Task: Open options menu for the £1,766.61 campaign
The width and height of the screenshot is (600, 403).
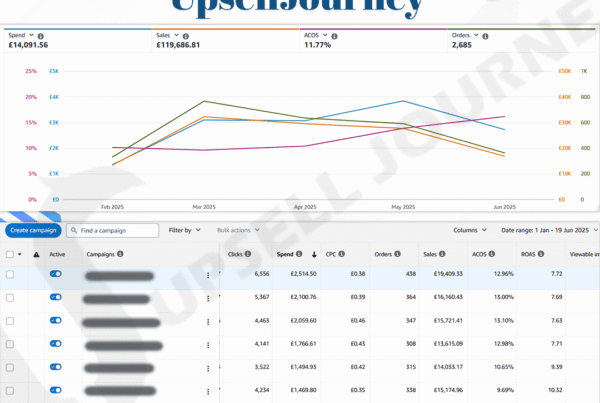Action: pyautogui.click(x=208, y=345)
